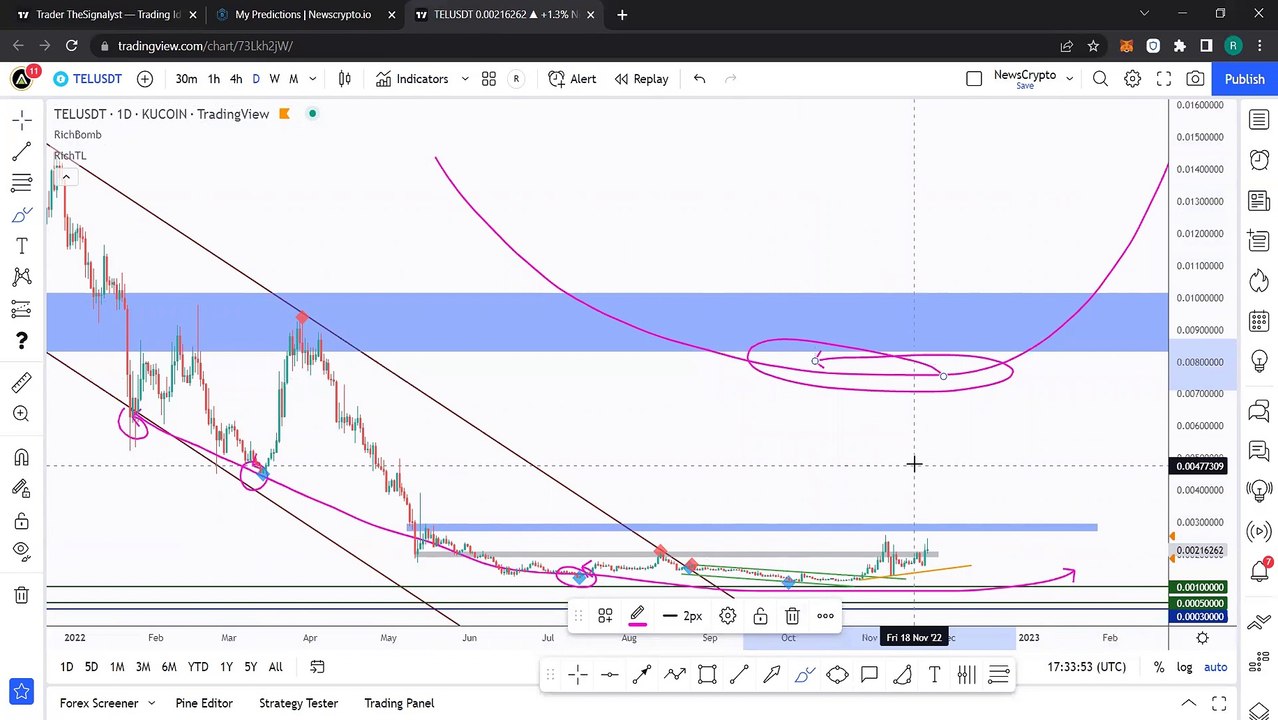Open the go-to-date calendar icon
Image resolution: width=1278 pixels, height=720 pixels.
tap(317, 667)
